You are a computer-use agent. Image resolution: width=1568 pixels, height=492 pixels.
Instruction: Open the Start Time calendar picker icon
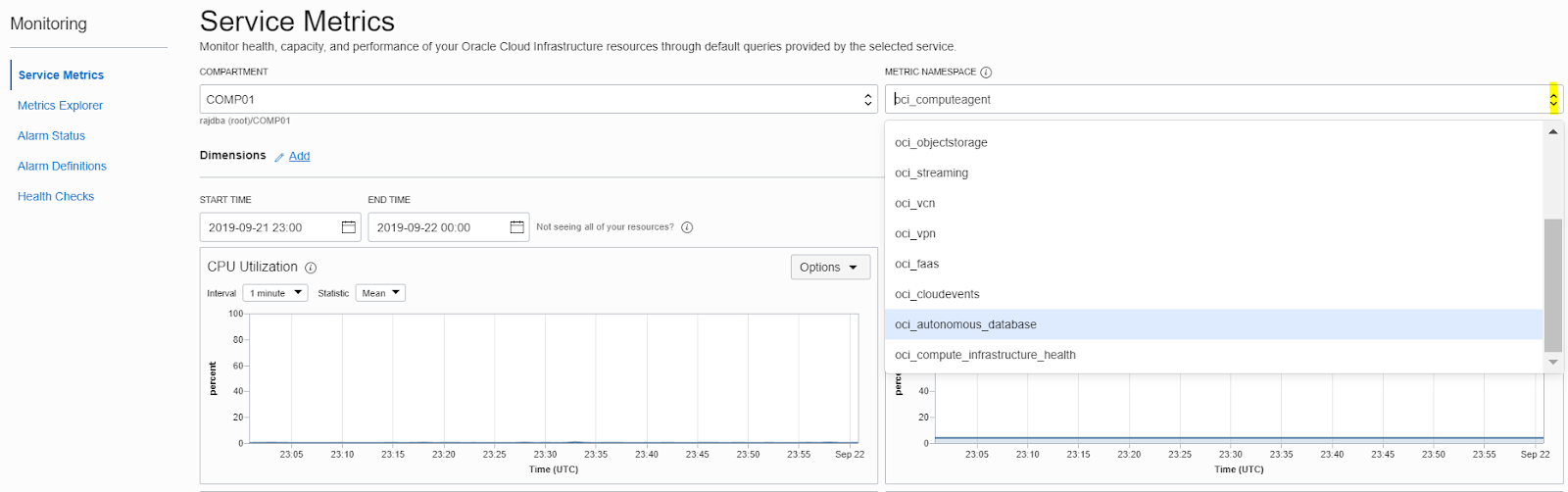coord(348,227)
